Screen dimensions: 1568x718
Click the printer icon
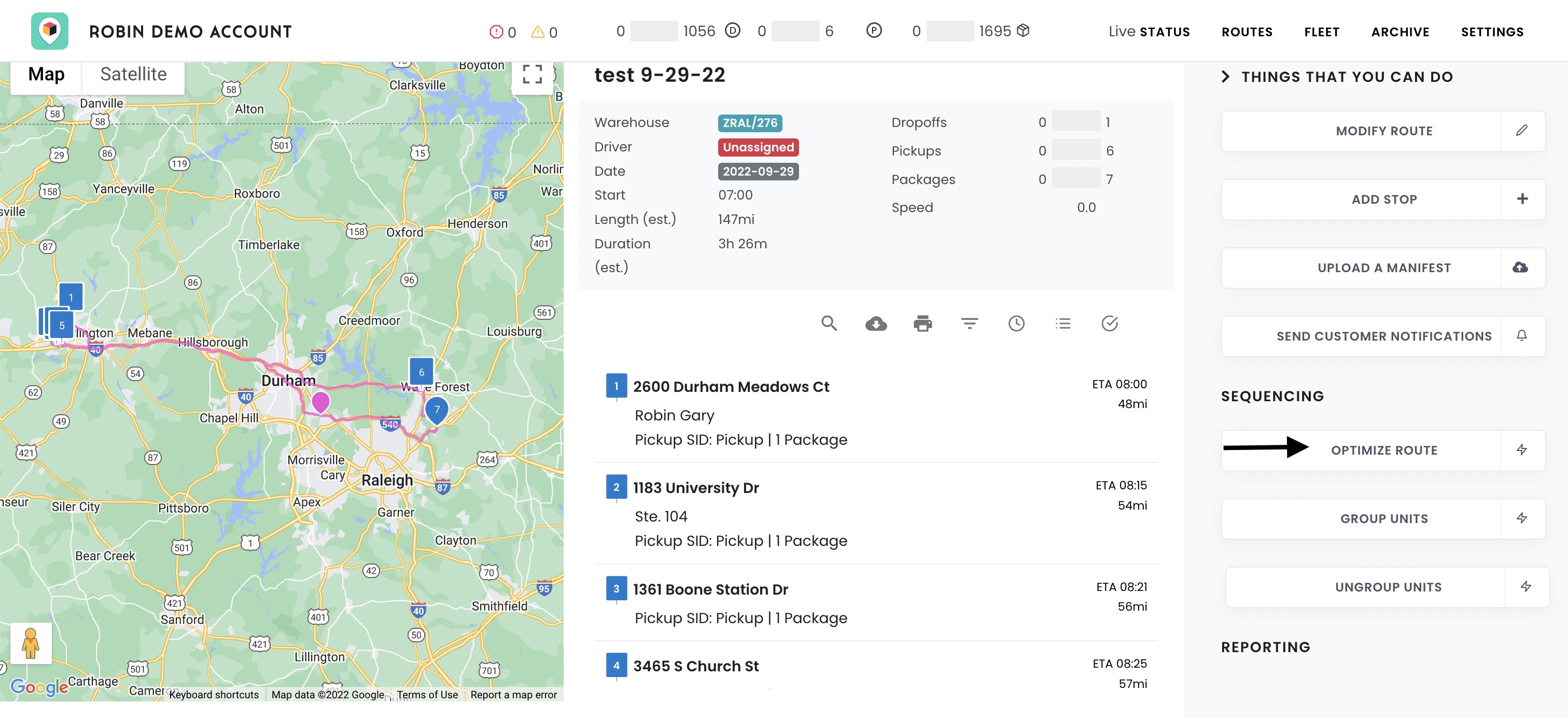coord(922,323)
